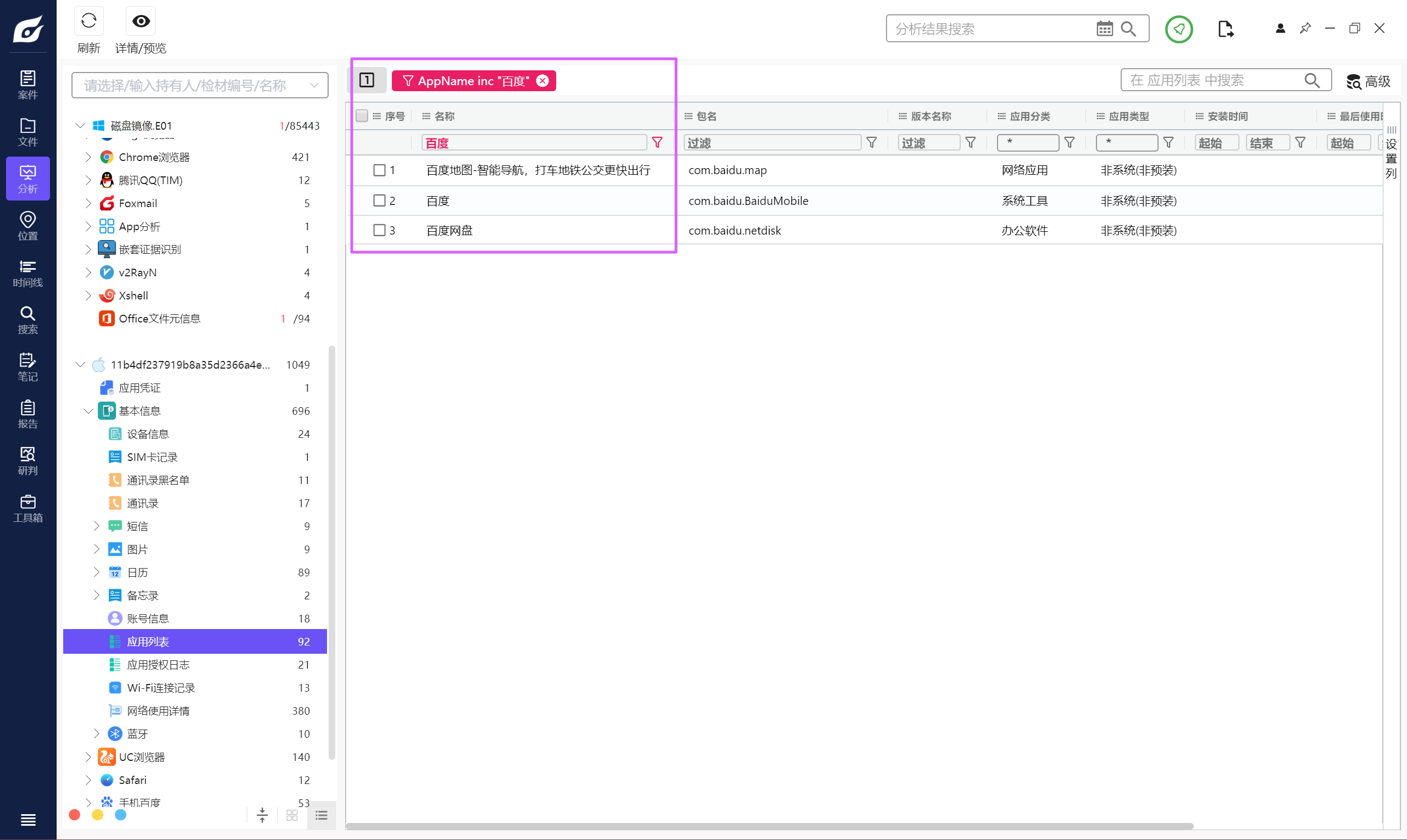
Task: Switch to grid view icon
Action: [292, 816]
